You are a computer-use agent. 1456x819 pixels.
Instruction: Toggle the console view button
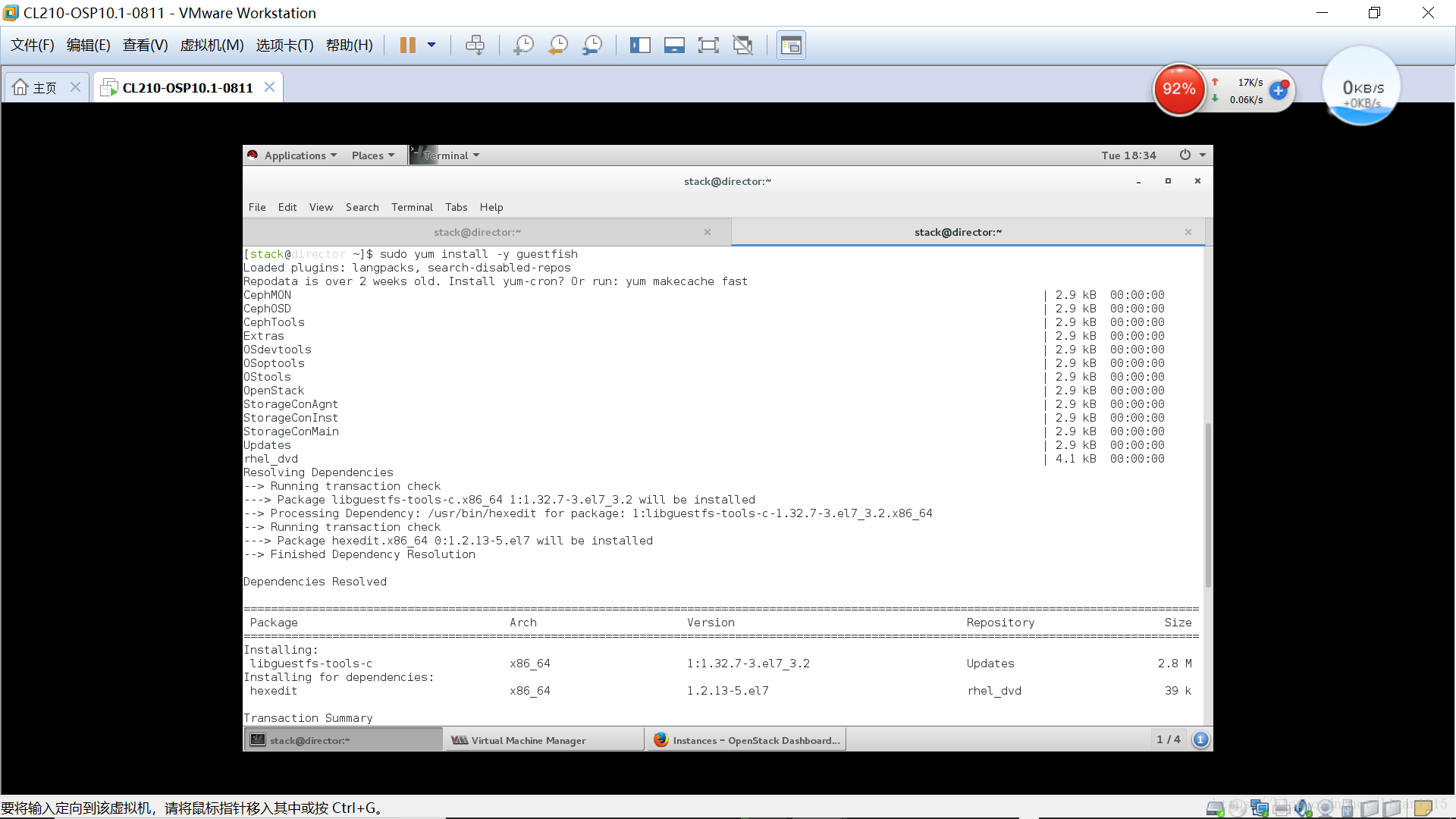pos(791,45)
